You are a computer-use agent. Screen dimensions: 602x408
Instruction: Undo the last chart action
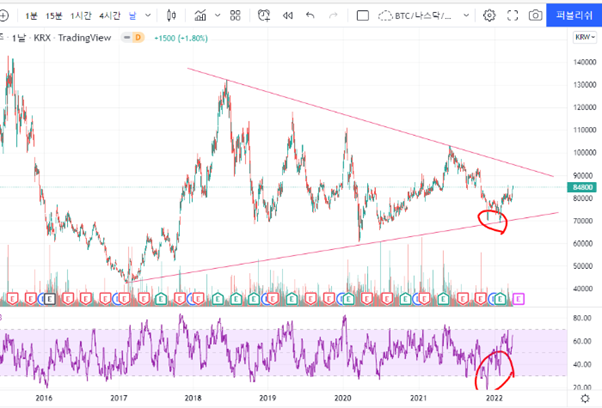click(x=309, y=15)
